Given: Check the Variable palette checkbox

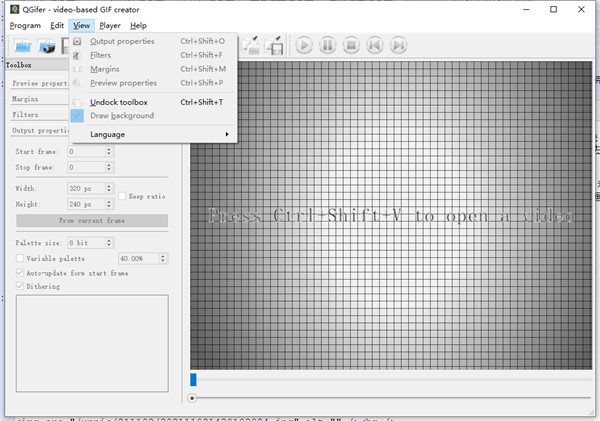Looking at the screenshot, I should [x=20, y=258].
